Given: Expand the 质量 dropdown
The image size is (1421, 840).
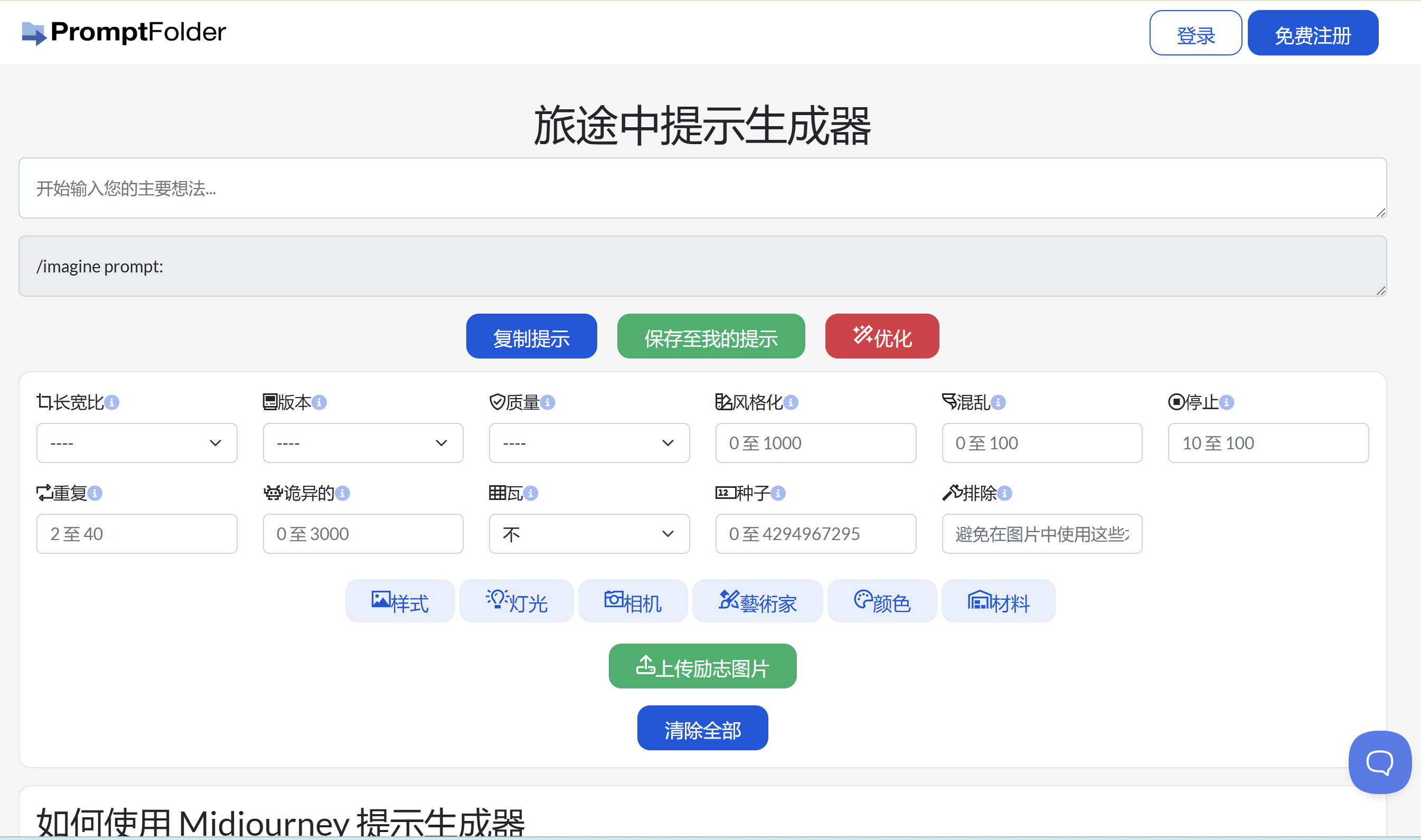Looking at the screenshot, I should pos(589,443).
